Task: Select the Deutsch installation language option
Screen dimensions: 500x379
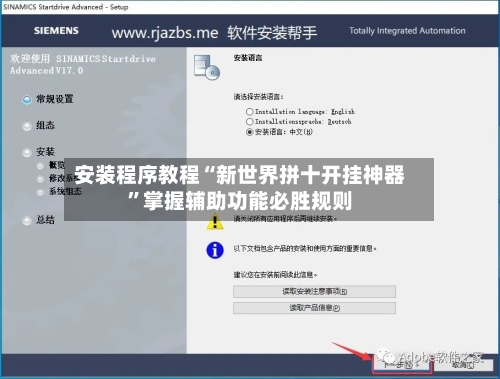Action: 250,121
